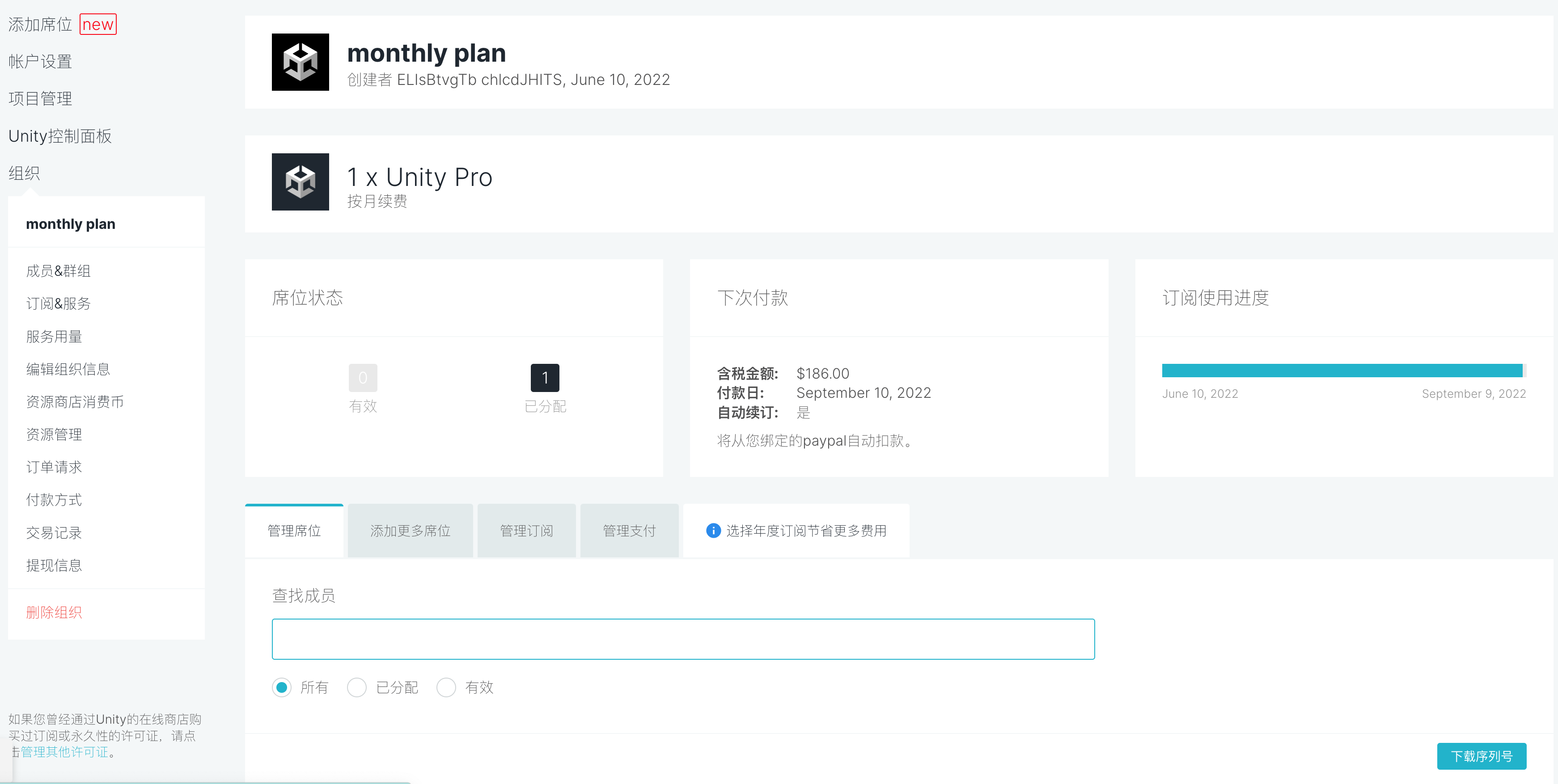Click the blue info icon on annual subscription tab

pyautogui.click(x=713, y=531)
